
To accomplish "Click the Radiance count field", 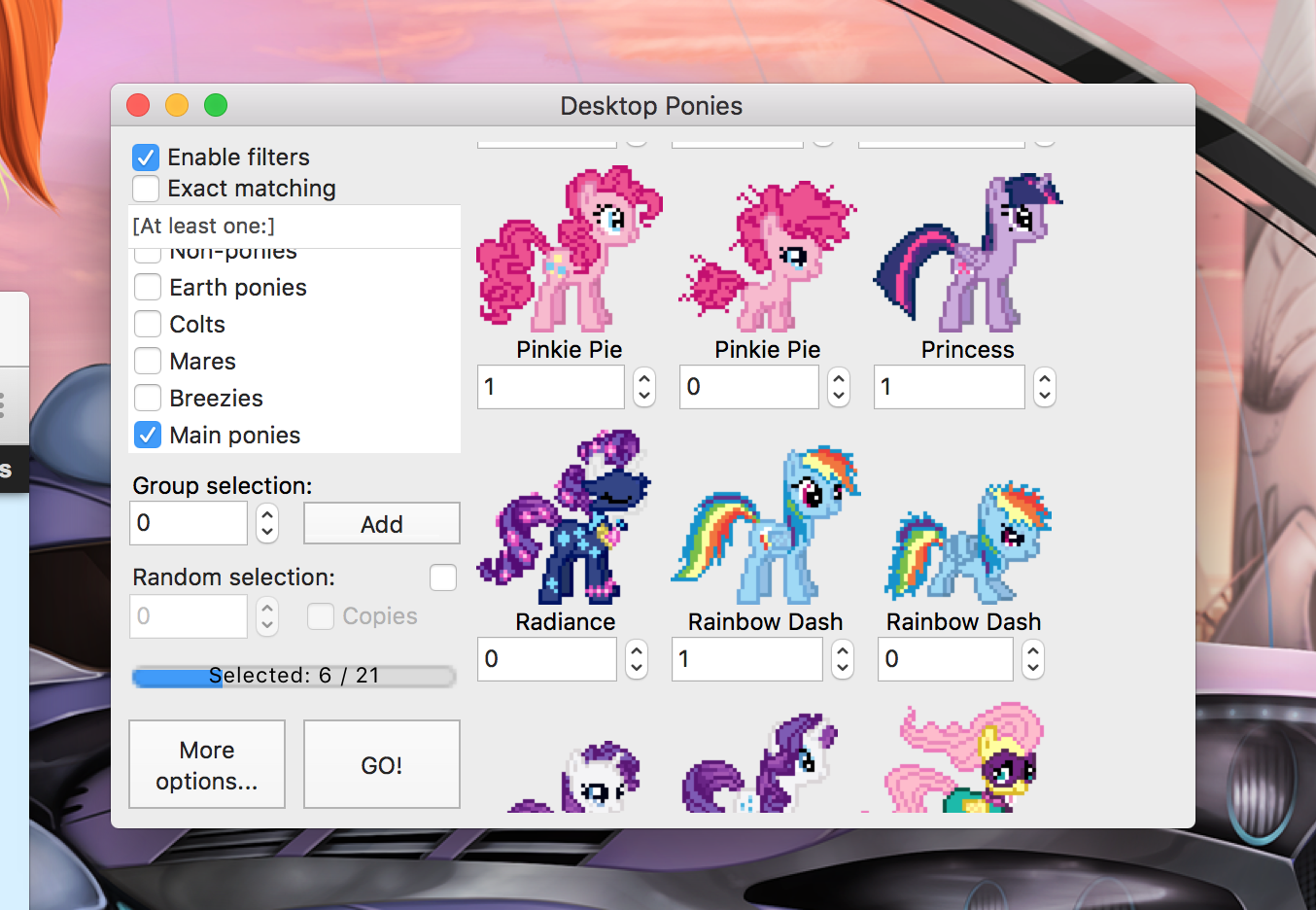I will pos(547,659).
